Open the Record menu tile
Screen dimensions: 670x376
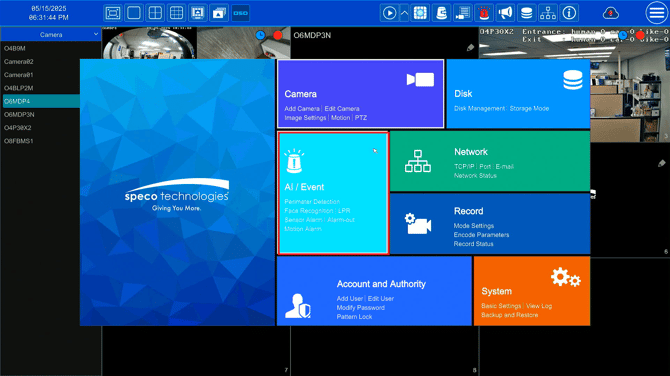(x=490, y=223)
